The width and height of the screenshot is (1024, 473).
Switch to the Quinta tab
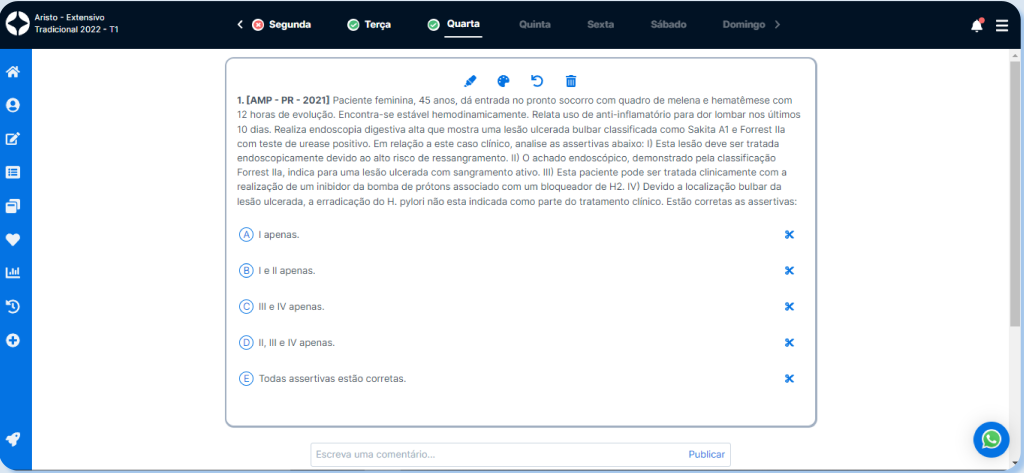(x=535, y=24)
